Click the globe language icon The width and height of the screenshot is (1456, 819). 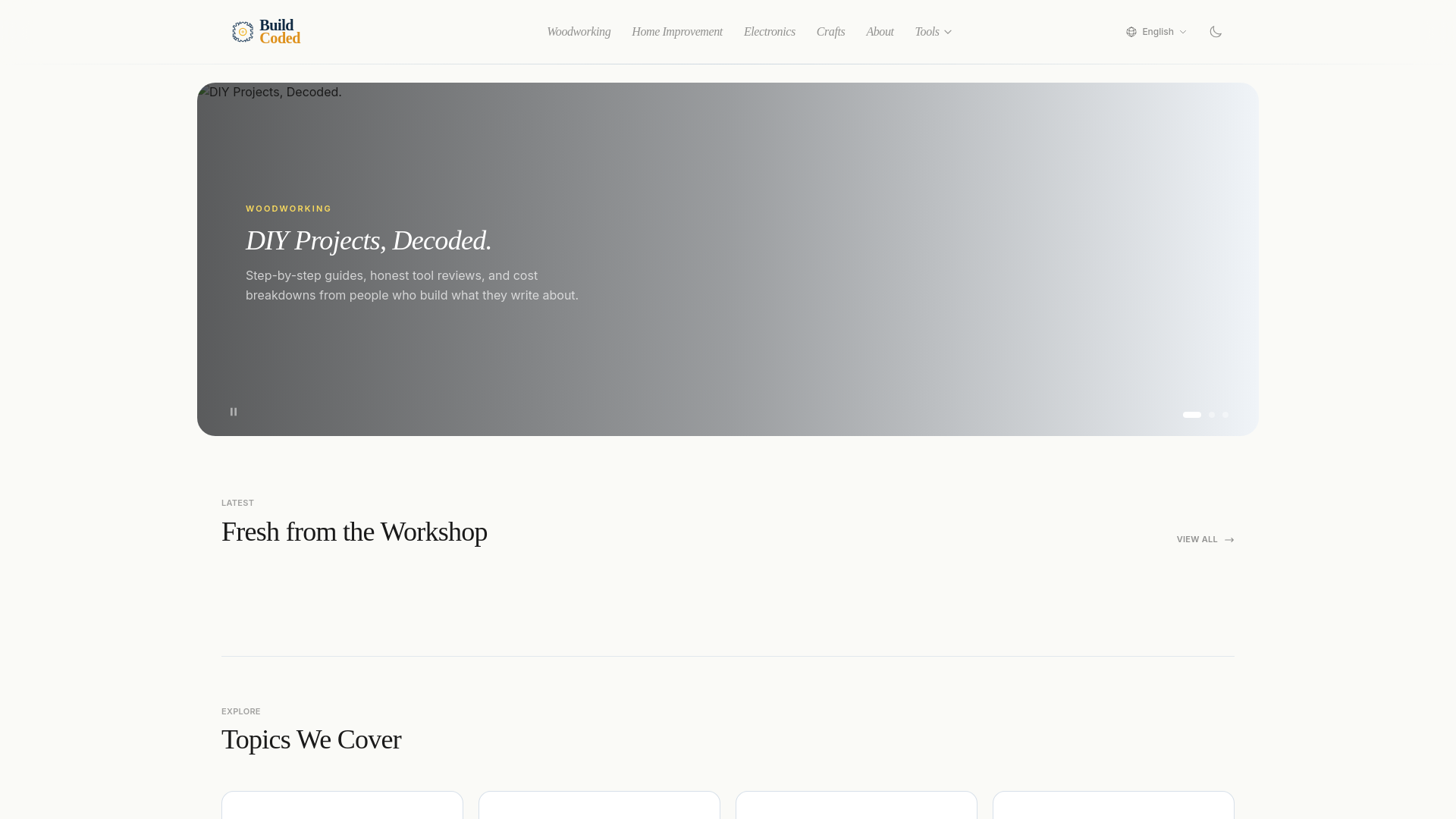click(x=1131, y=32)
